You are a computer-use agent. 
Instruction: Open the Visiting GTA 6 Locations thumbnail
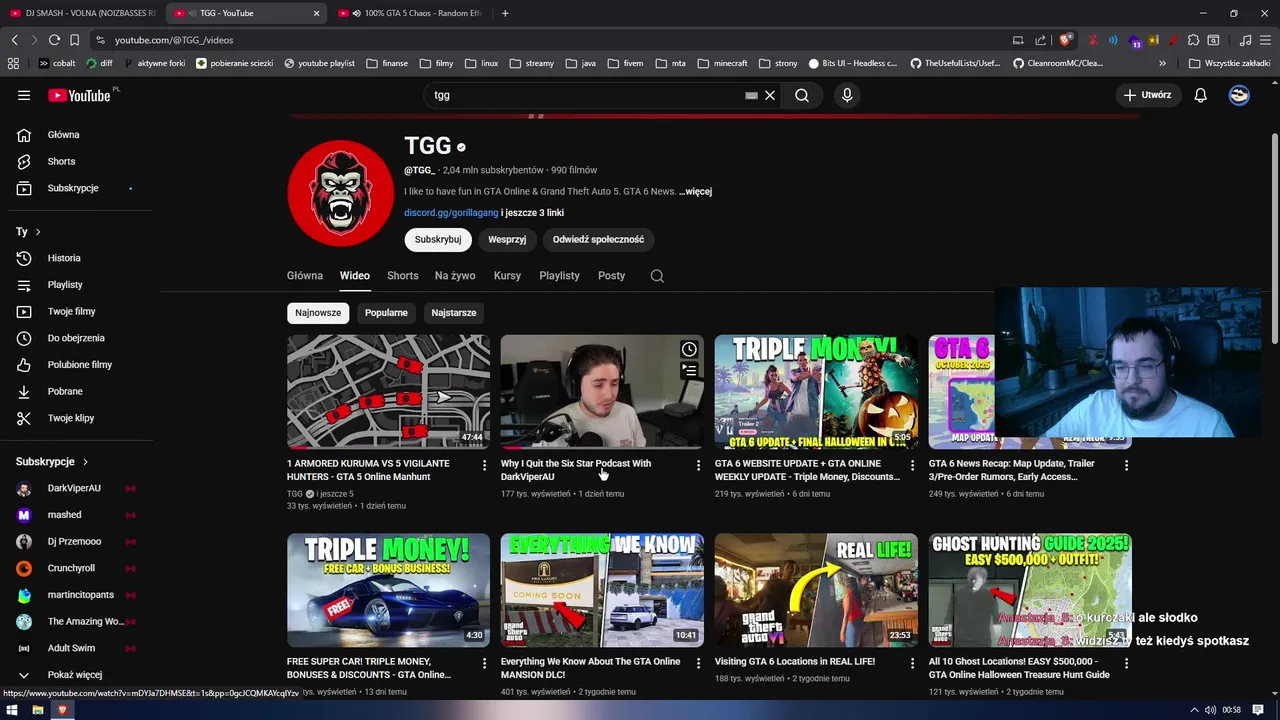click(816, 590)
